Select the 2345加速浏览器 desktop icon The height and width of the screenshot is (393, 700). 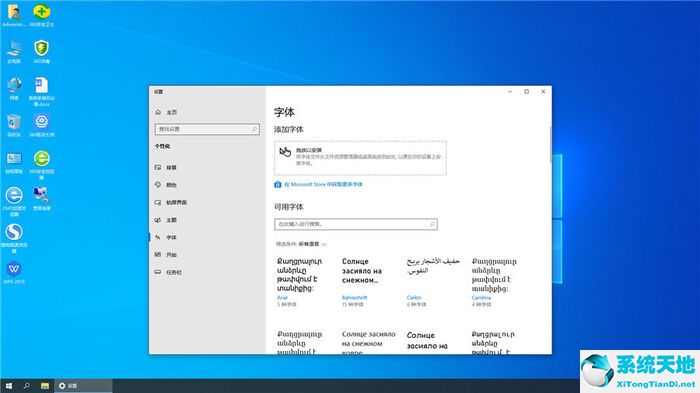14,202
